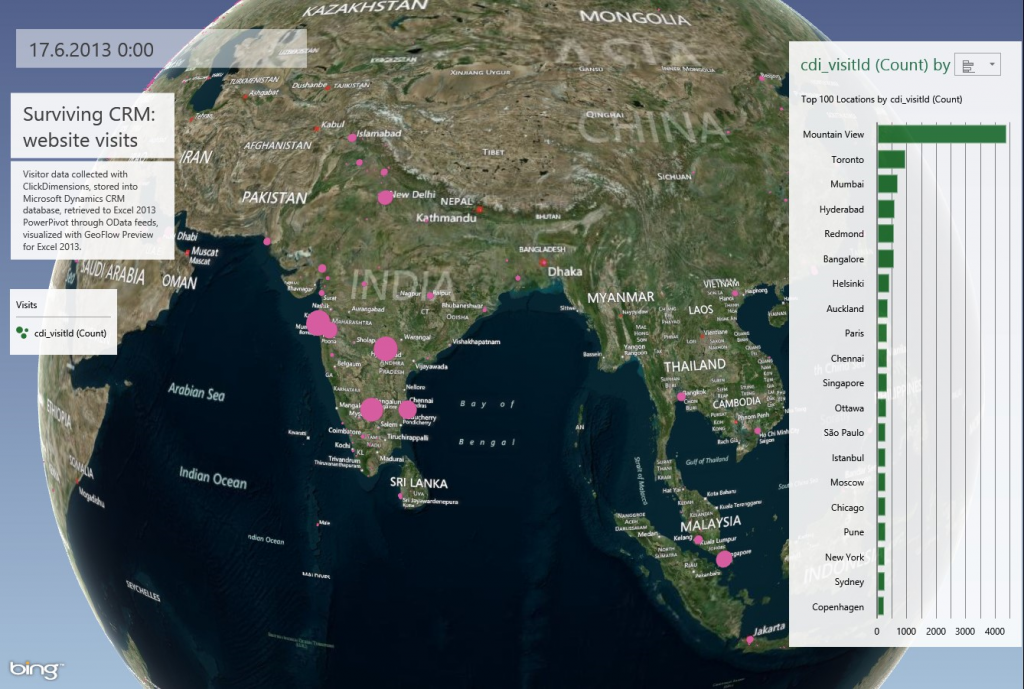Click the Bangalore bar in the chart
Screen dimensions: 1024x689
point(886,259)
